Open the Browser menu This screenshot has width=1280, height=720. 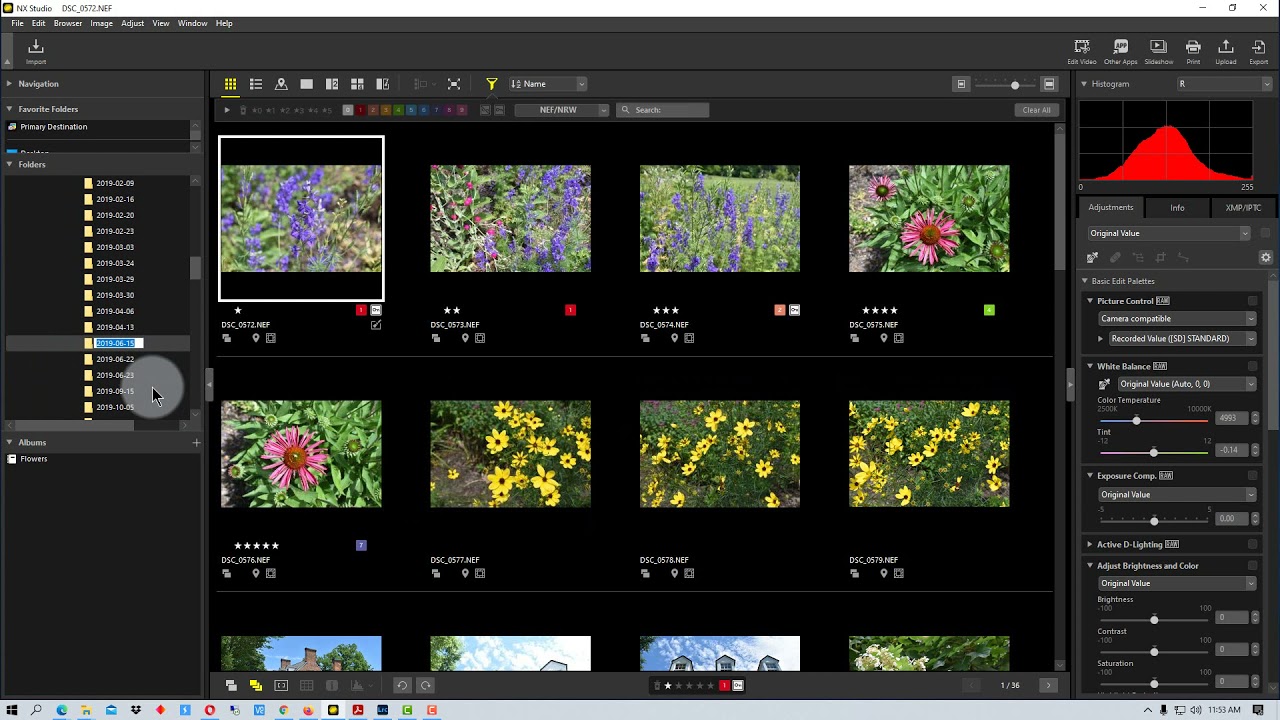tap(68, 23)
